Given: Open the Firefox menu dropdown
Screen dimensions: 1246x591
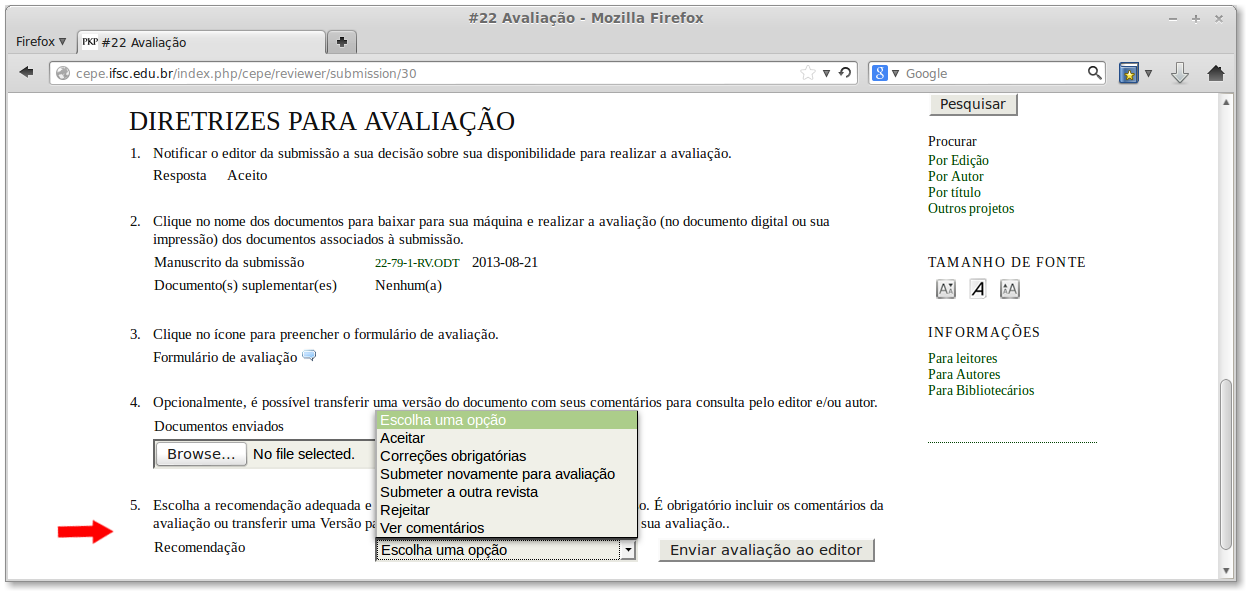Looking at the screenshot, I should [x=41, y=42].
